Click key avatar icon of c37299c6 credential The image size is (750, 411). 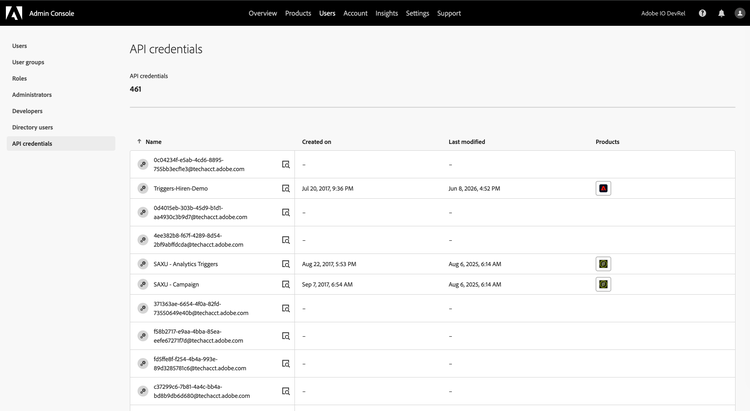coord(143,391)
